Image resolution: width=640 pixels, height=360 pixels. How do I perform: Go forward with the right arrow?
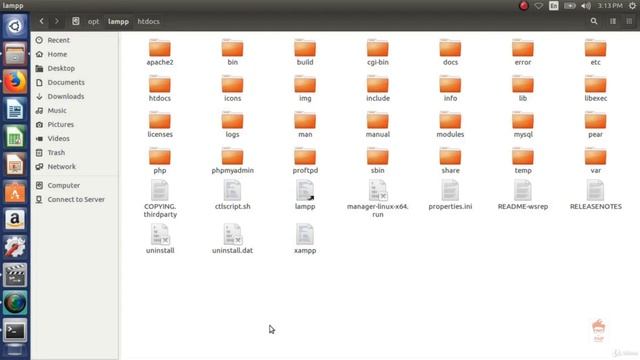click(57, 21)
